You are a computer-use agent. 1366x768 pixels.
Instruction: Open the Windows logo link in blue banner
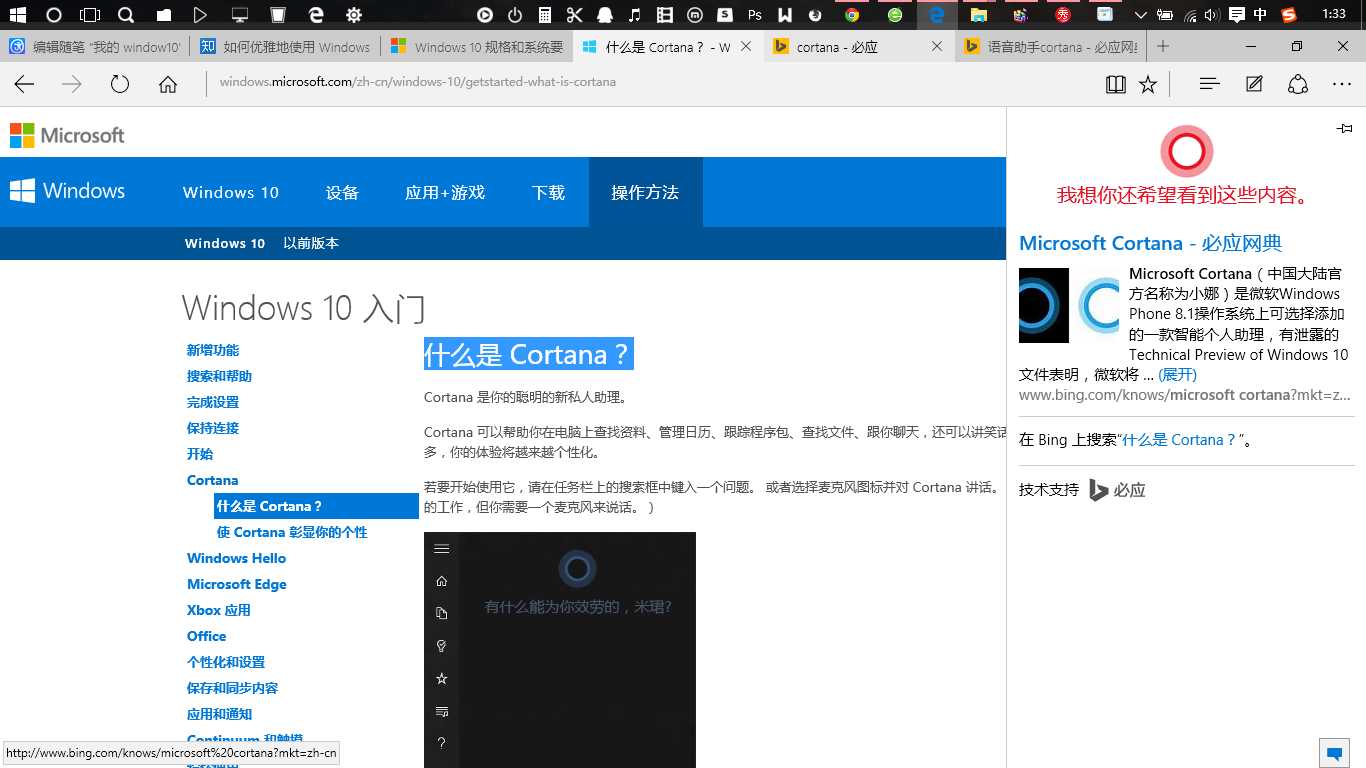click(67, 191)
